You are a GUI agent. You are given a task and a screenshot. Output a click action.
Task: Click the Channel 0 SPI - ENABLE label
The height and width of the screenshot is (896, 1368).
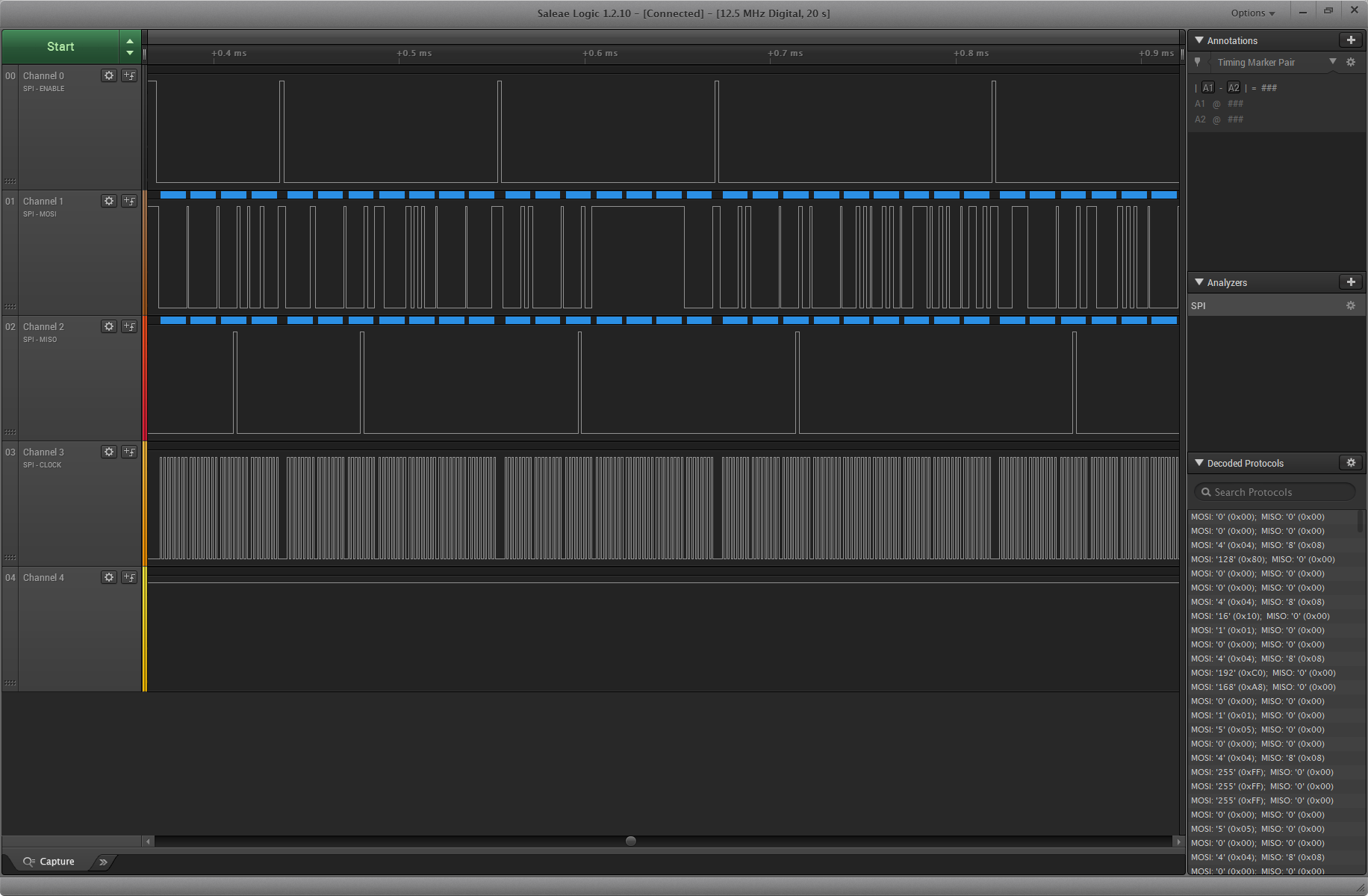(43, 89)
